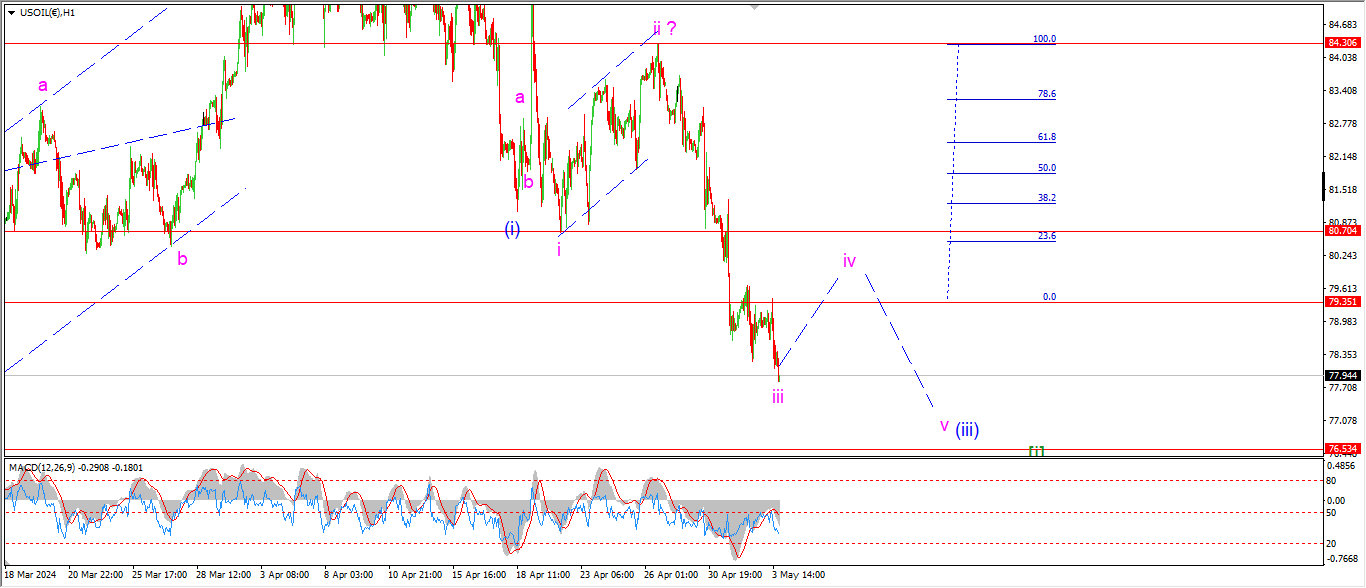
Task: Select the pink 'iii' wave label
Action: point(777,396)
